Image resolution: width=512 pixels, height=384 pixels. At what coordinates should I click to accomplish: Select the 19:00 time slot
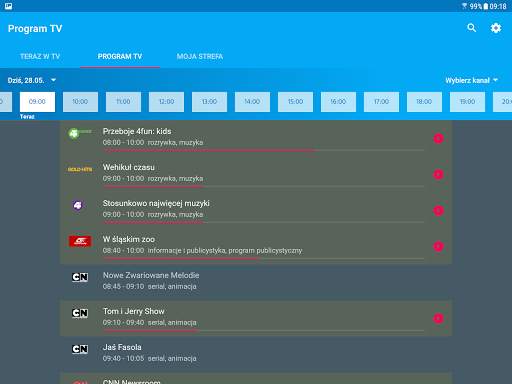[x=467, y=102]
